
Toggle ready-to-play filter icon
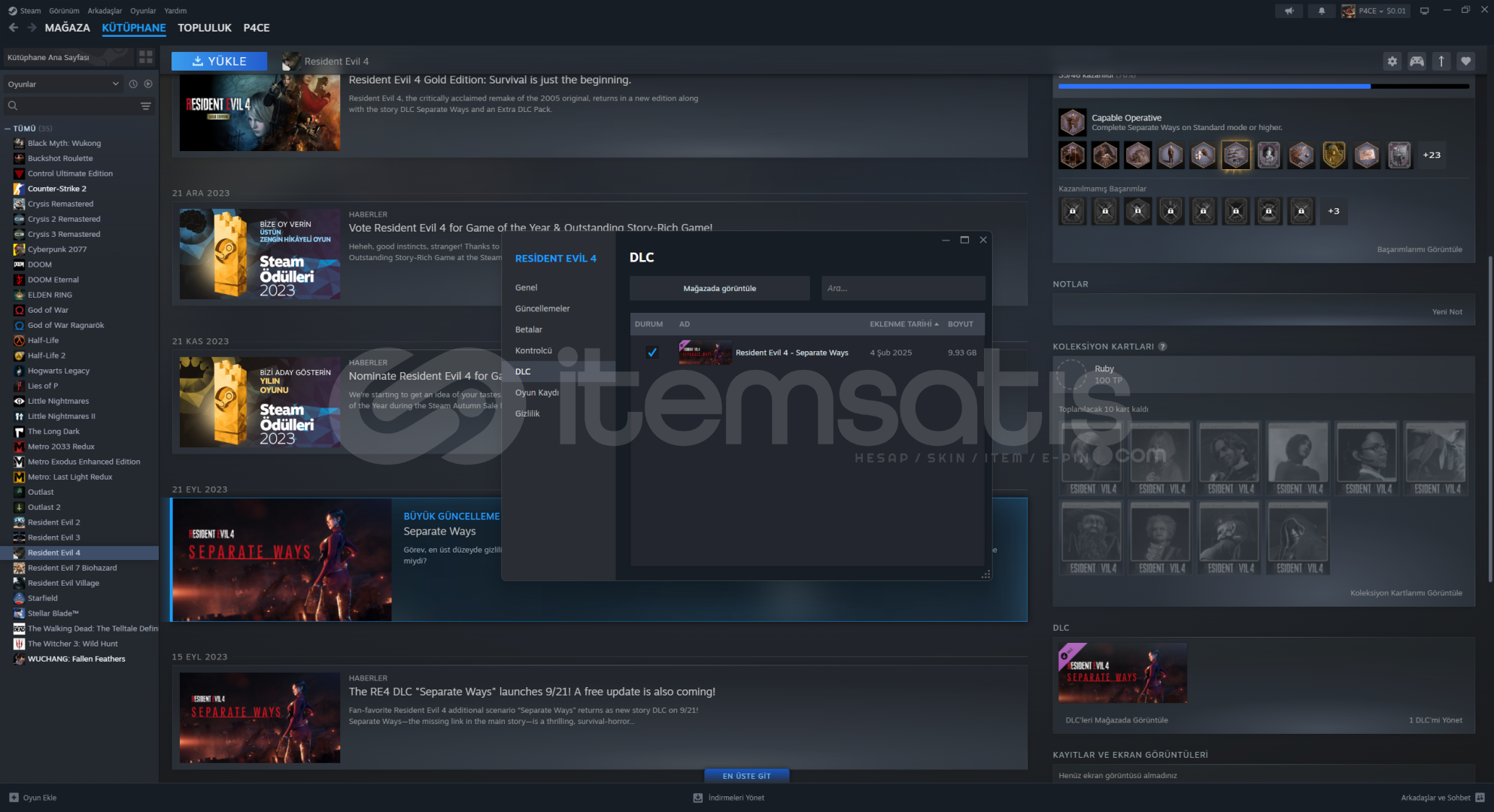(148, 84)
